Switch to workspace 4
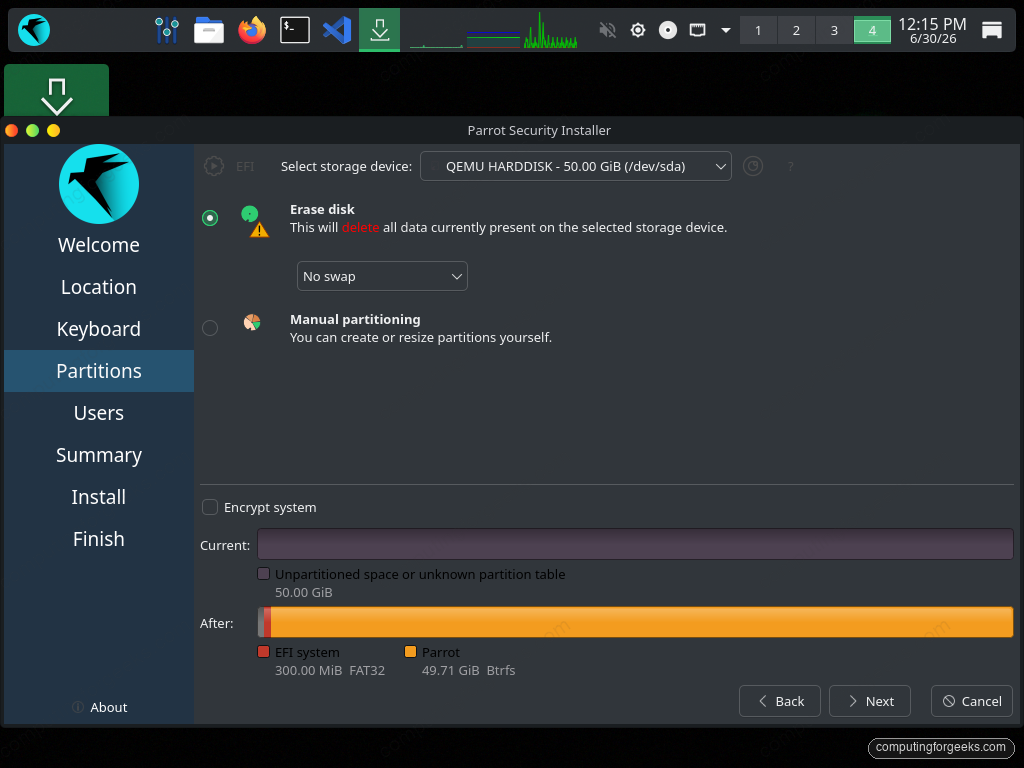The image size is (1024, 768). coord(872,31)
